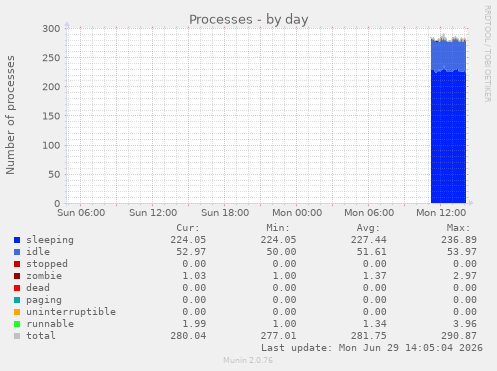497x371 pixels.
Task: Click total min value 277.01
Action: click(278, 336)
